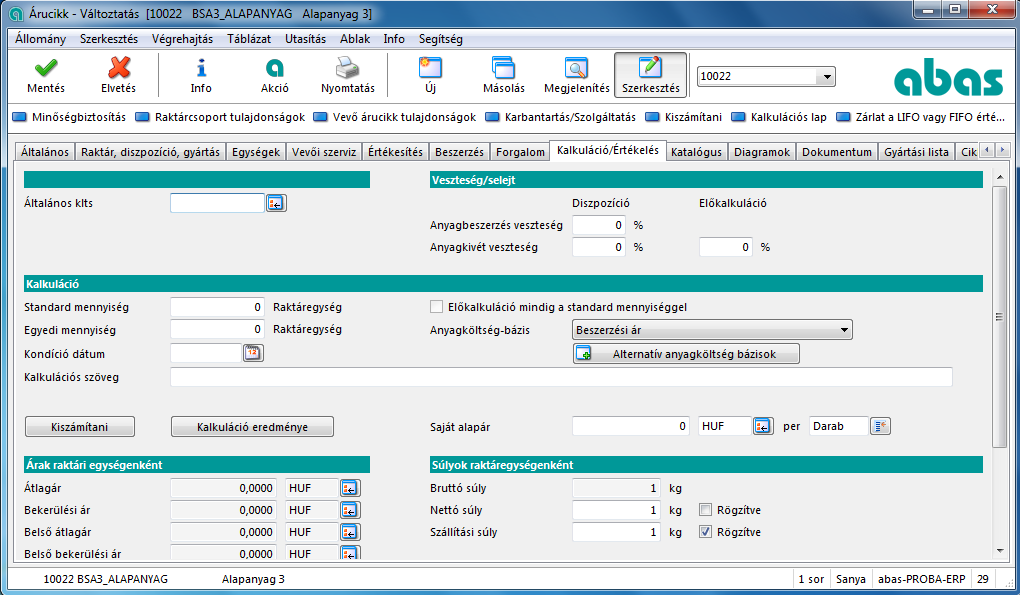The height and width of the screenshot is (595, 1020).
Task: Click vertical scrollbar down arrow
Action: [1000, 551]
